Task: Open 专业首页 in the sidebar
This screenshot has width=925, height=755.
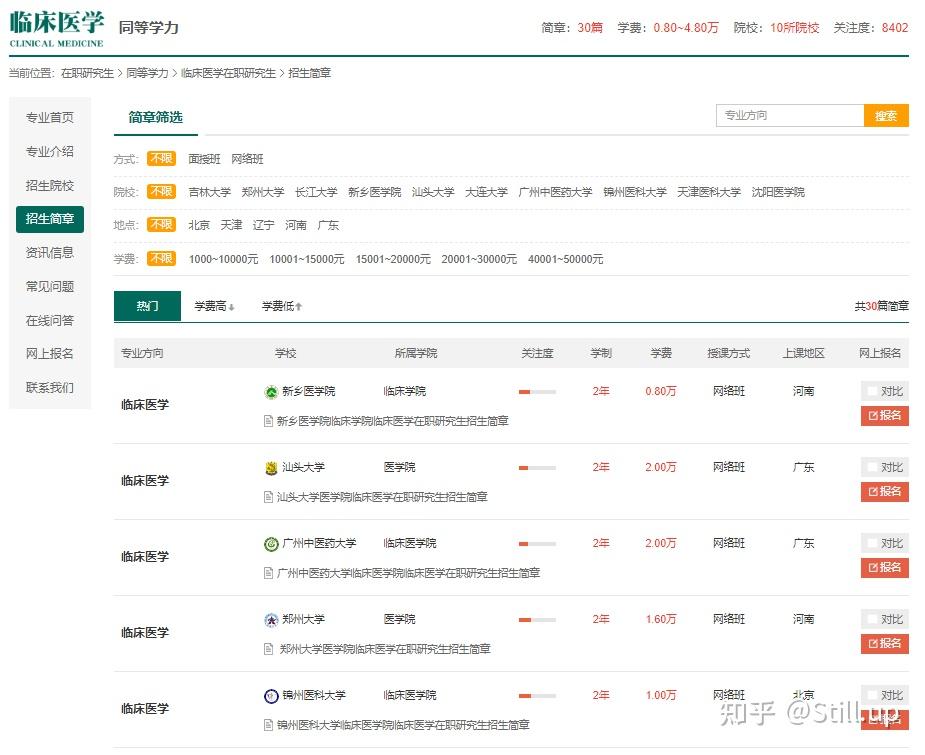Action: pyautogui.click(x=50, y=117)
